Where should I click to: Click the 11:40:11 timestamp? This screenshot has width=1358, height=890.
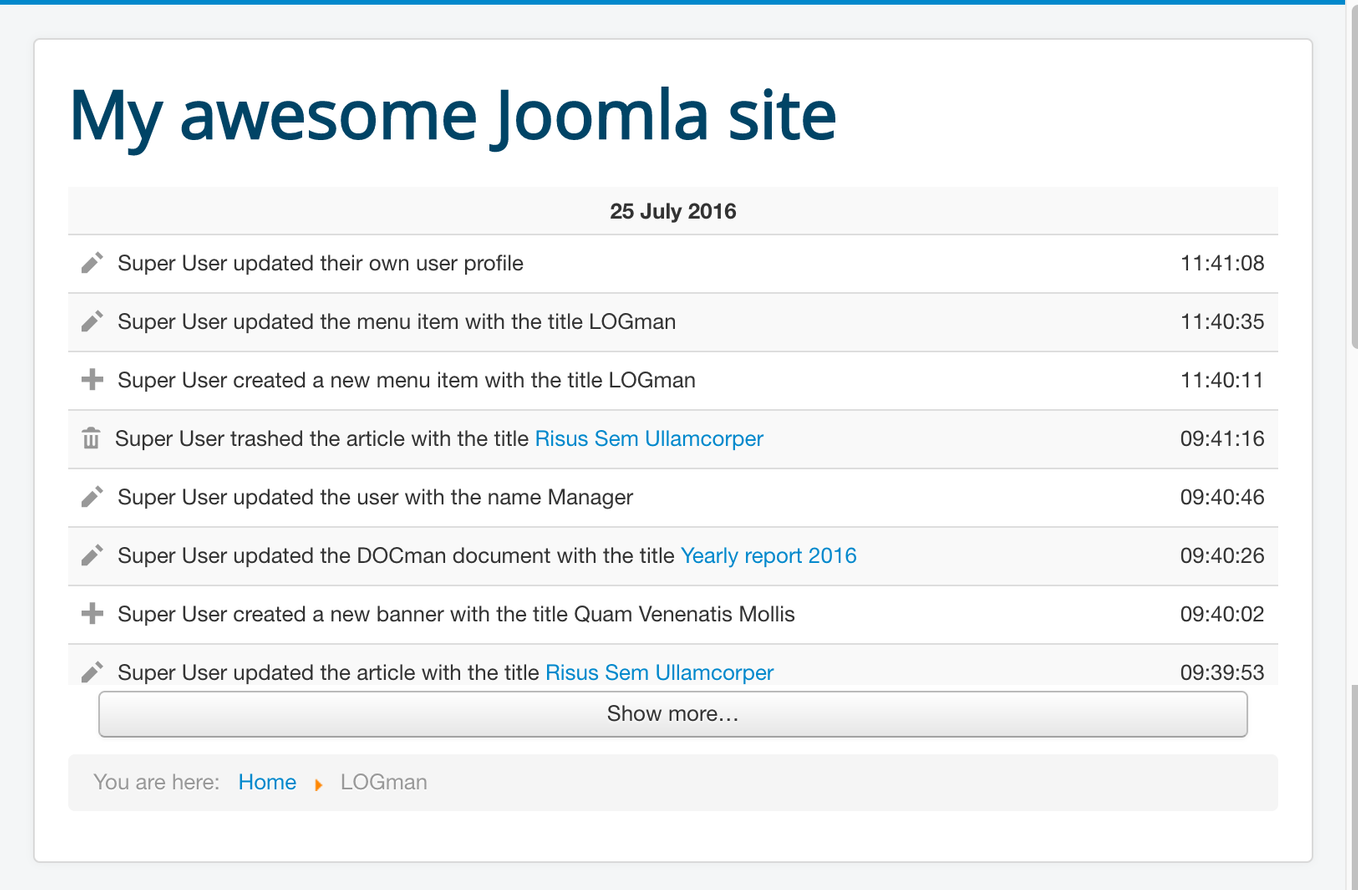pyautogui.click(x=1222, y=380)
